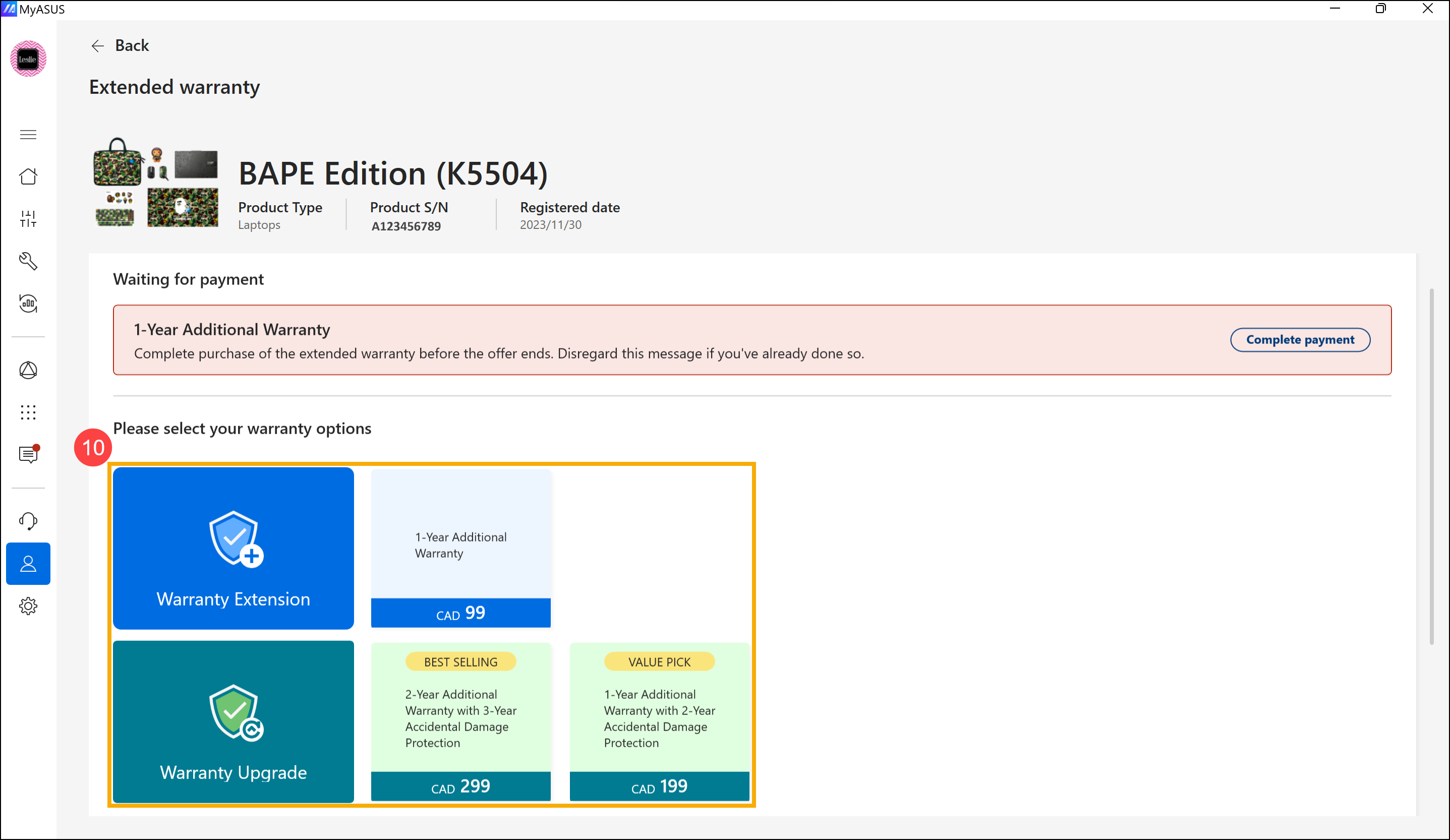The height and width of the screenshot is (840, 1450).
Task: Restore down the MyASUS window
Action: tap(1380, 9)
